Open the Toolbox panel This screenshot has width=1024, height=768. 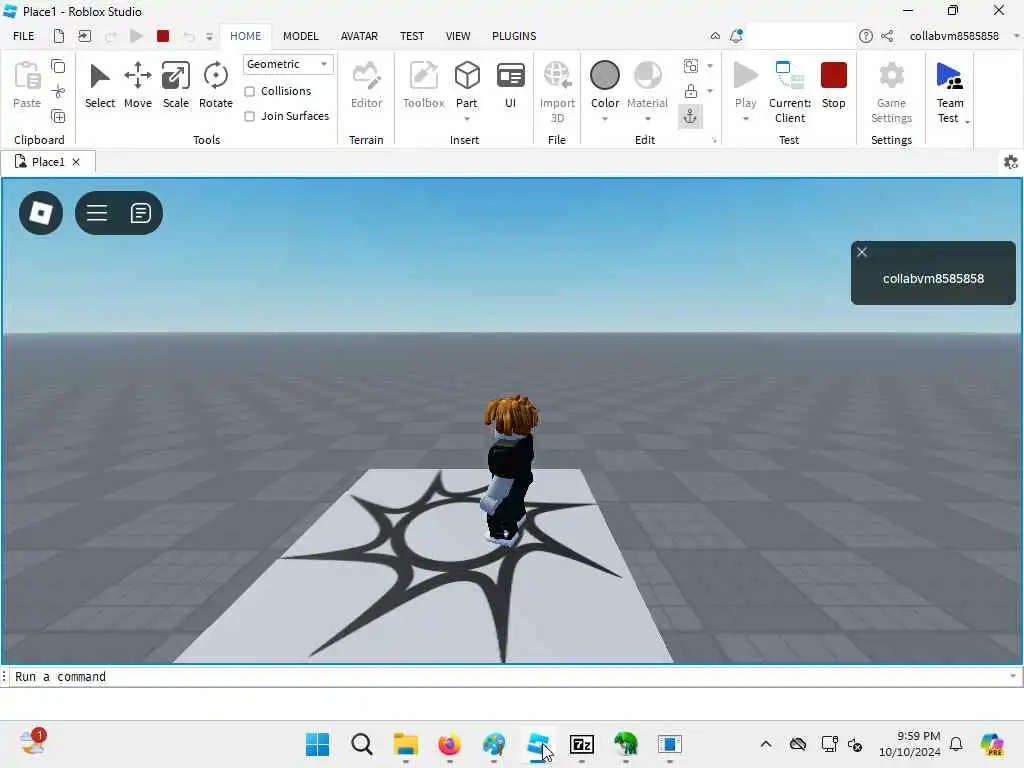click(x=423, y=85)
